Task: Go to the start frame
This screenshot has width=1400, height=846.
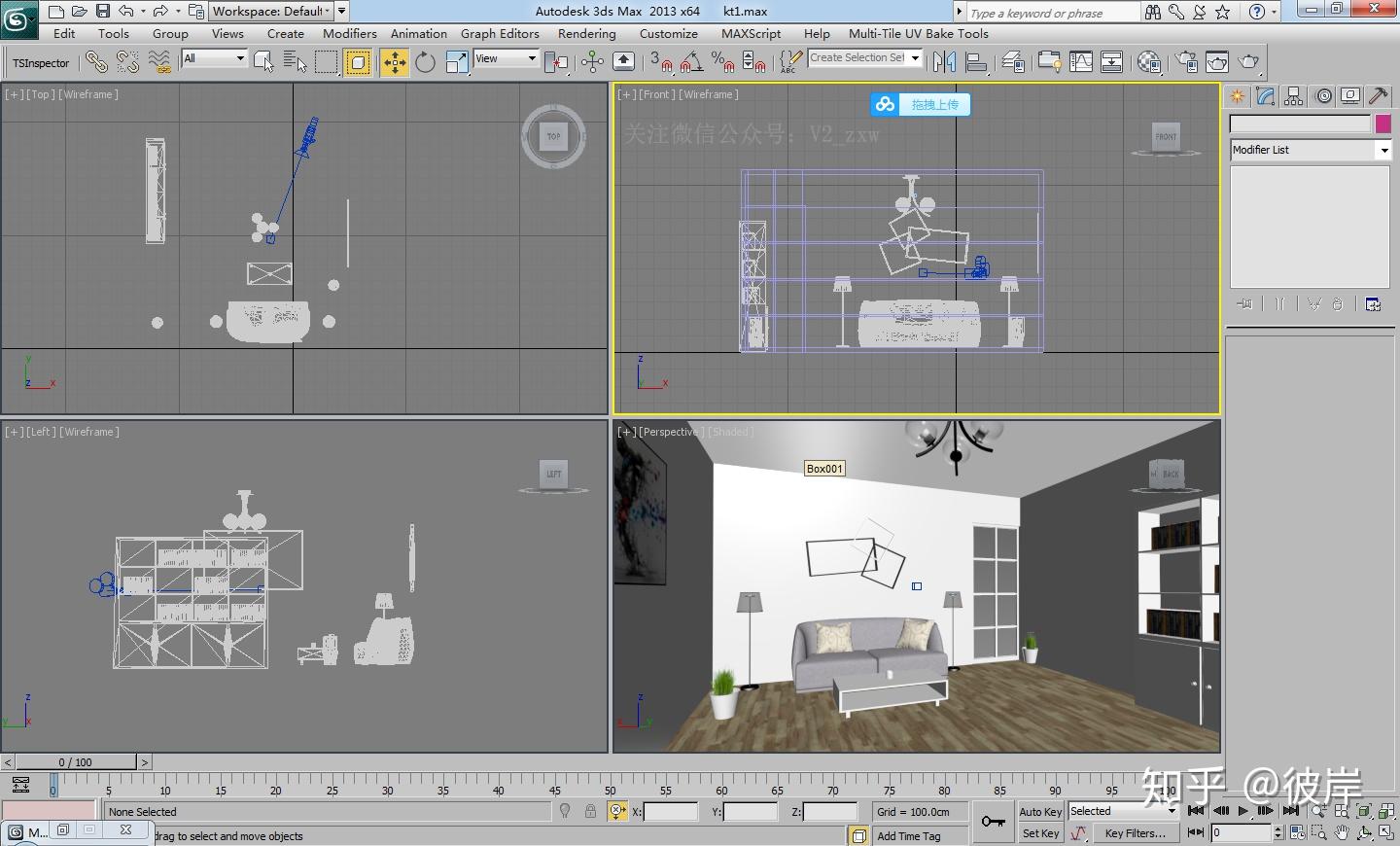Action: tap(1196, 810)
